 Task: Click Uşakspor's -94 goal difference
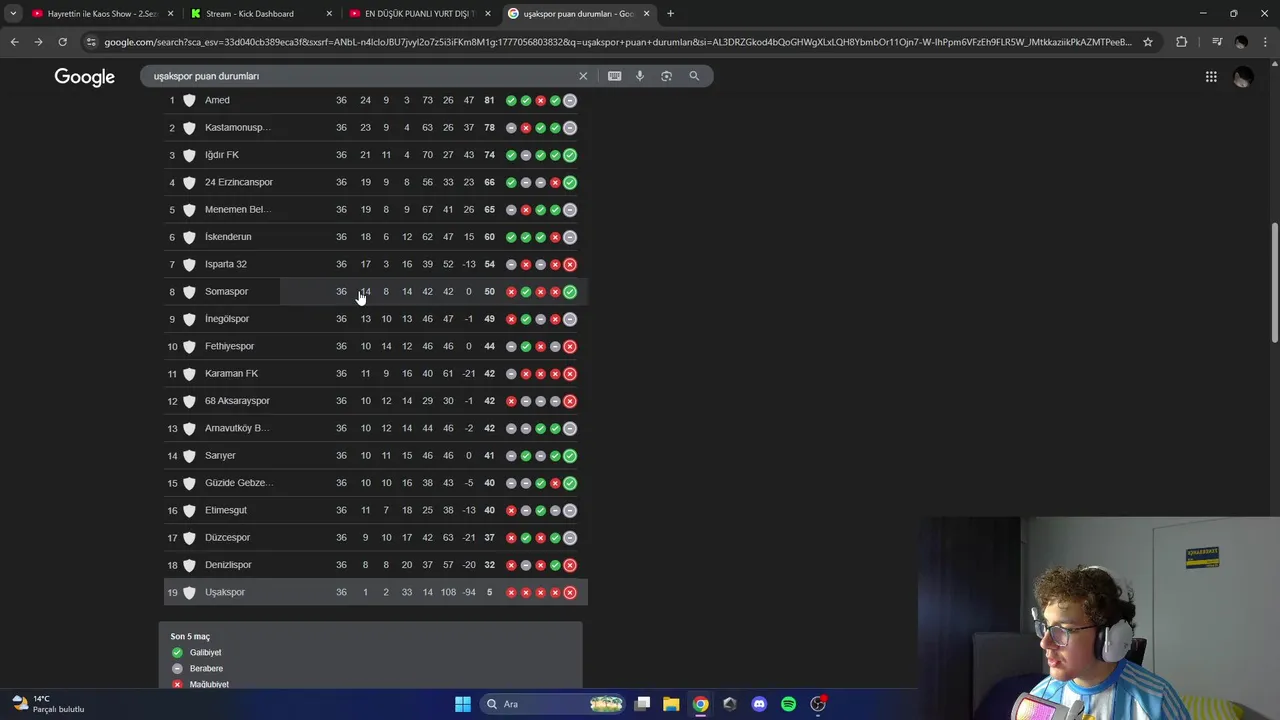[469, 592]
